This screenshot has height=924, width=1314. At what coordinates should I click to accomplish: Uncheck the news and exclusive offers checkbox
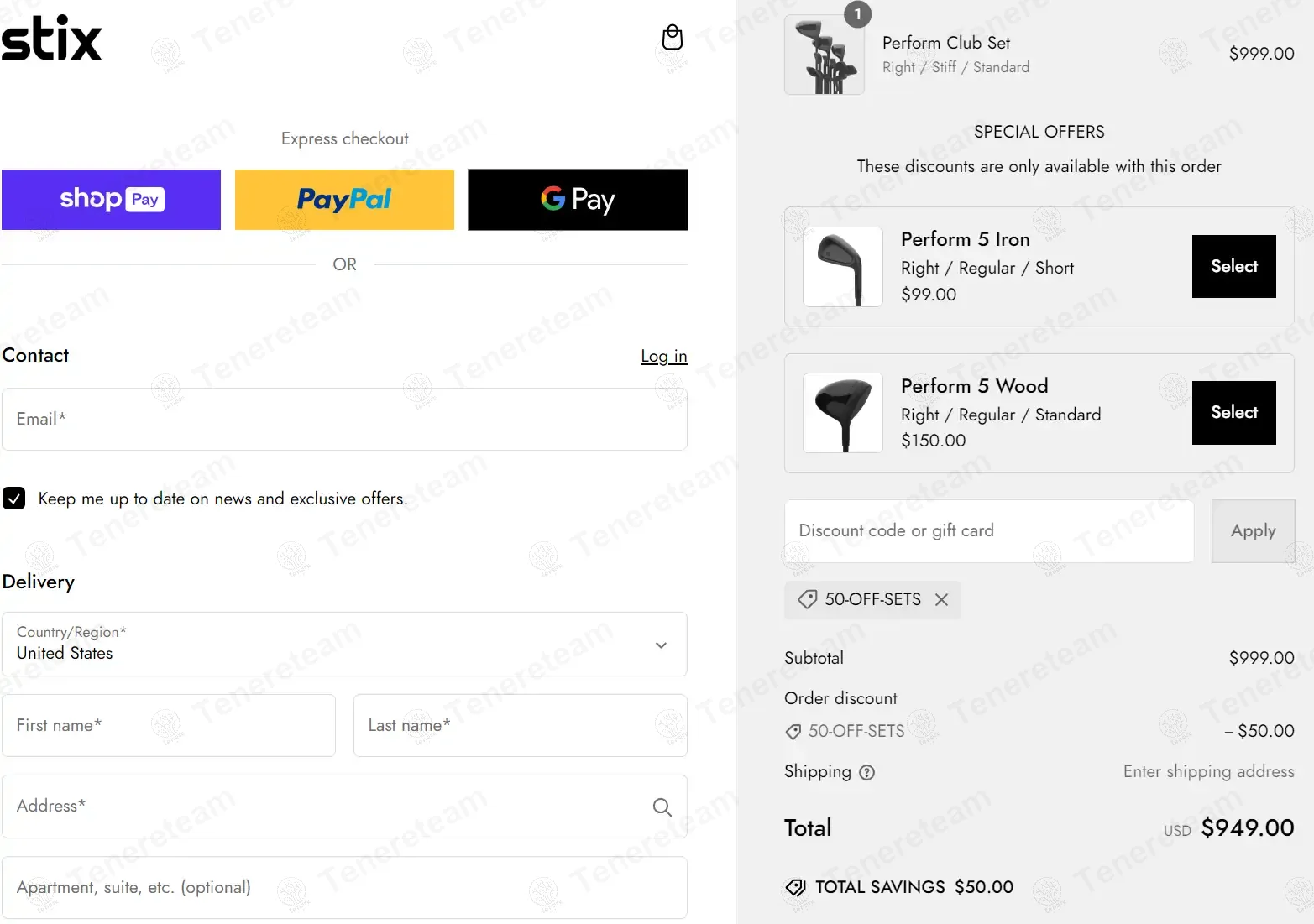[14, 499]
